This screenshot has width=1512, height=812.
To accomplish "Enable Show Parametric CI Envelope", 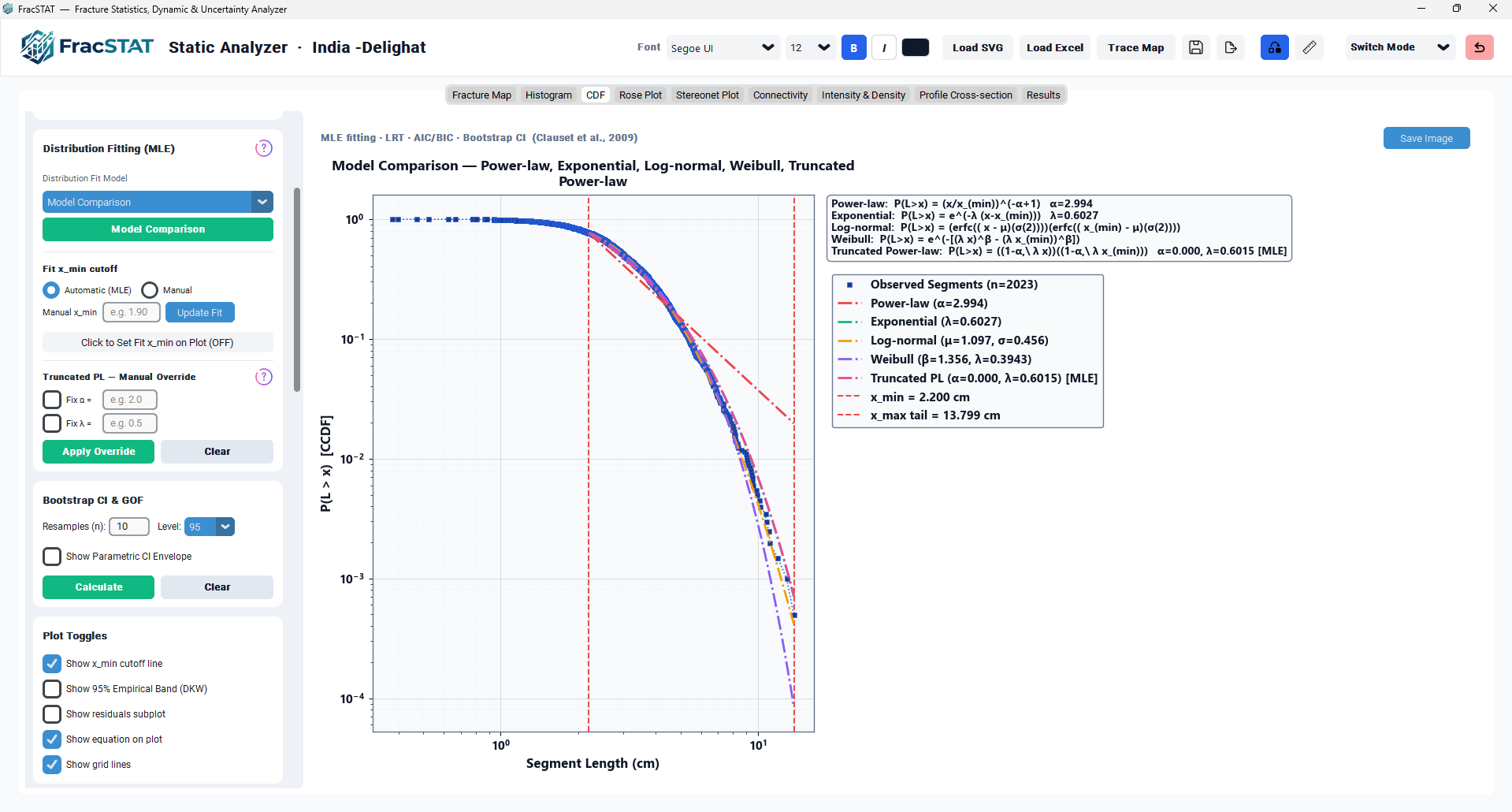I will point(52,557).
